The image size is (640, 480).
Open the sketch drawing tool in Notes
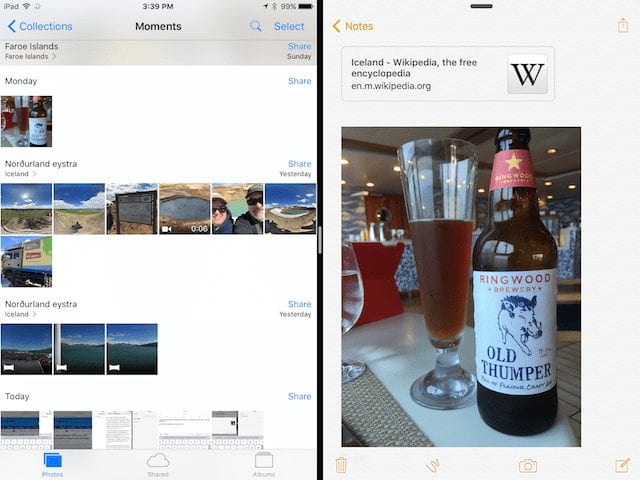(434, 465)
